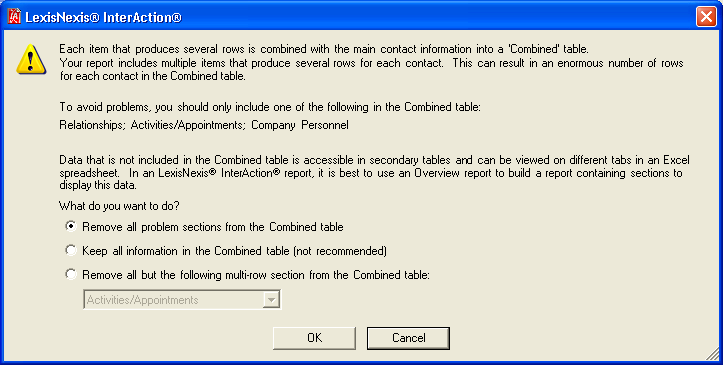Close the dialog with the red X

706,17
